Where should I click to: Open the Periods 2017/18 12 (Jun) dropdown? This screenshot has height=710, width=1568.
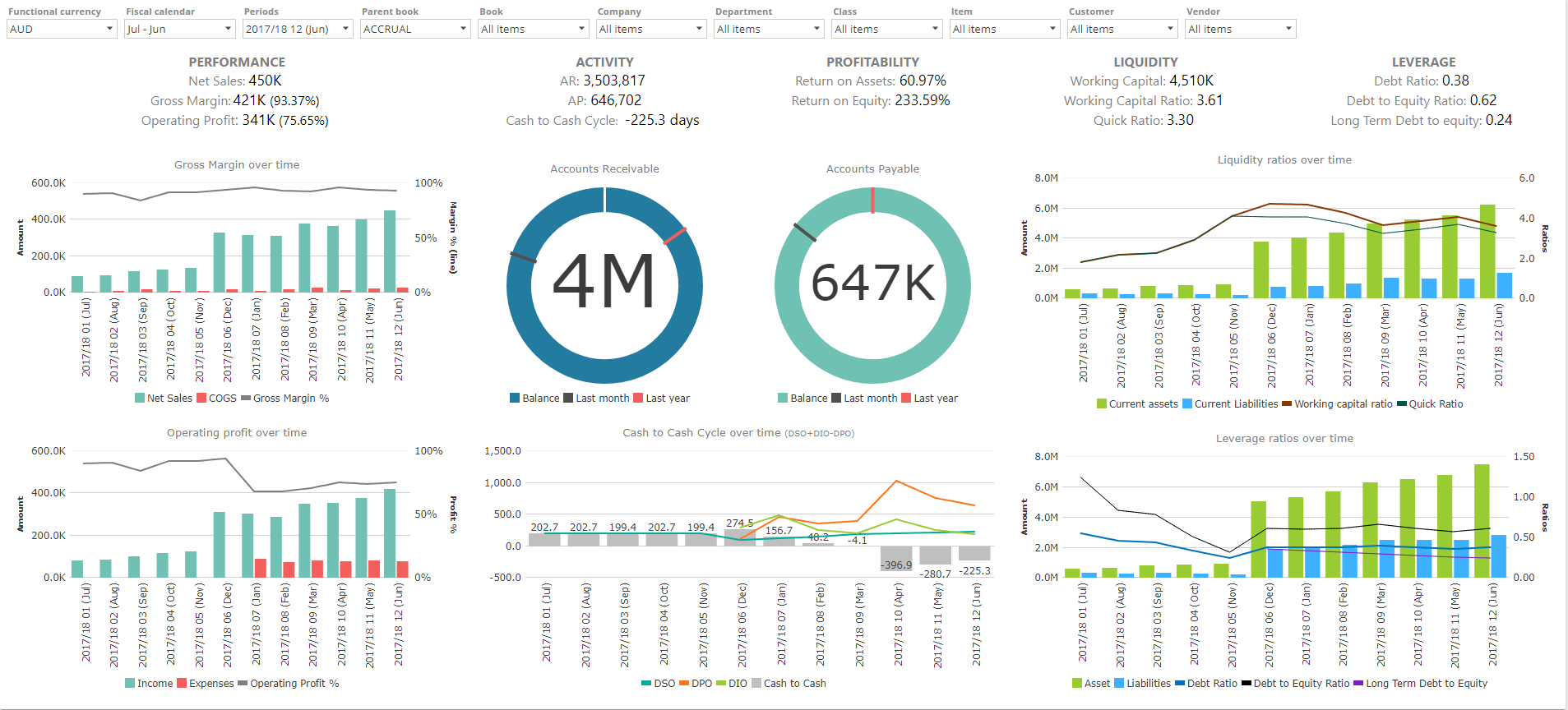pyautogui.click(x=298, y=29)
